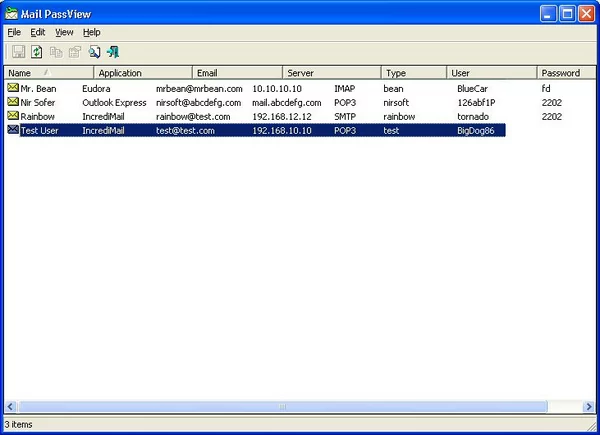Sort by the Email column header
The image size is (600, 435).
[237, 73]
